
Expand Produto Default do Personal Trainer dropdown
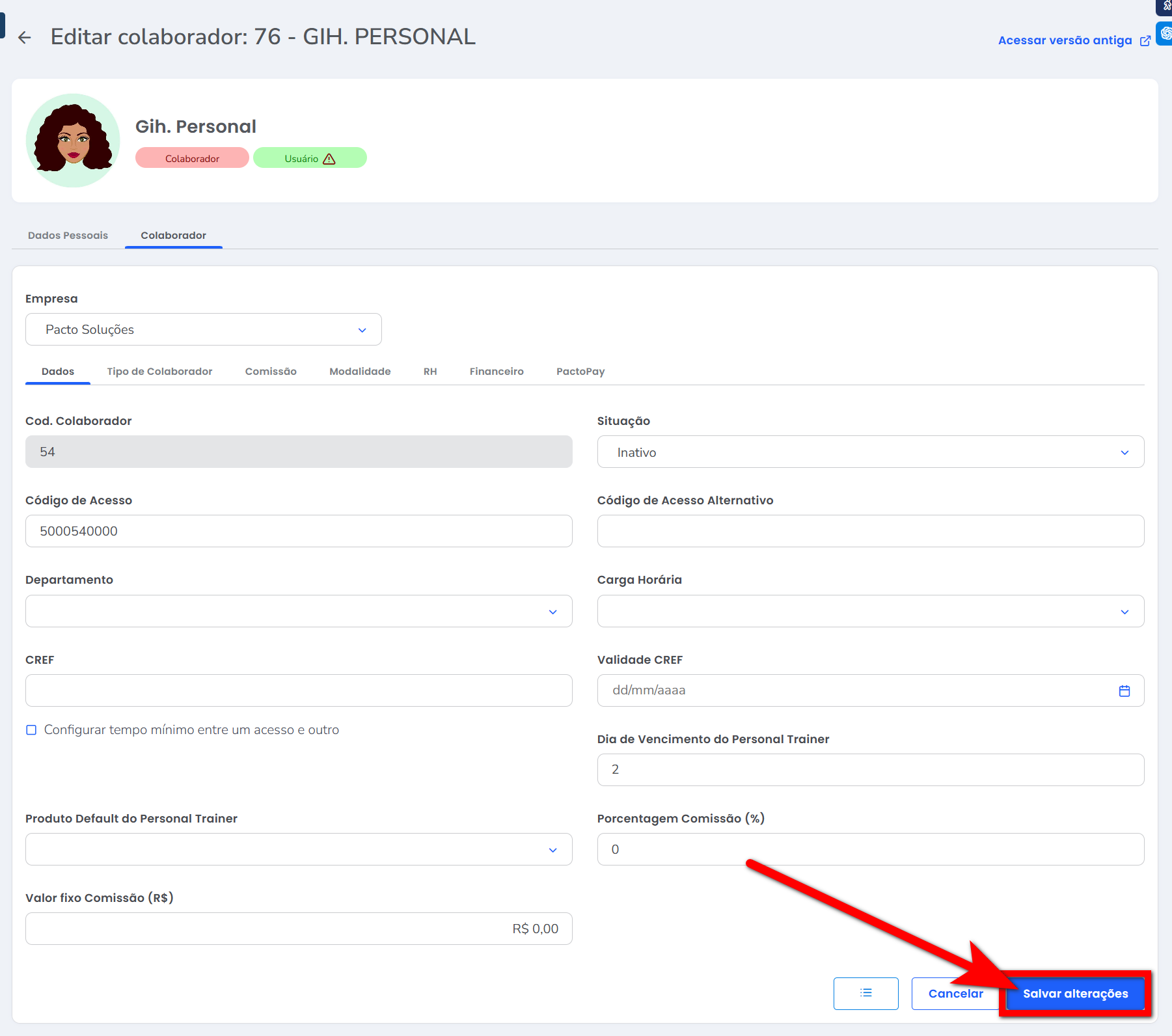[299, 850]
